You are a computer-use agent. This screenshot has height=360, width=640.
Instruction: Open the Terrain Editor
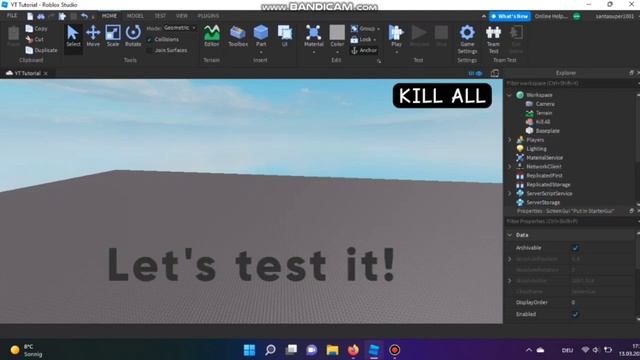pos(211,36)
